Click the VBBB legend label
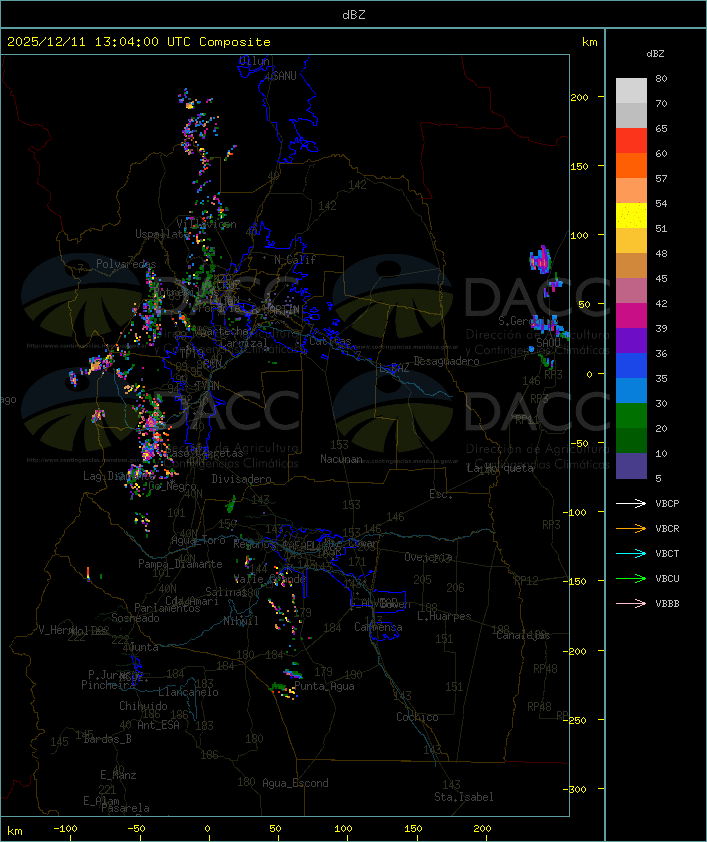Image resolution: width=707 pixels, height=842 pixels. (667, 604)
